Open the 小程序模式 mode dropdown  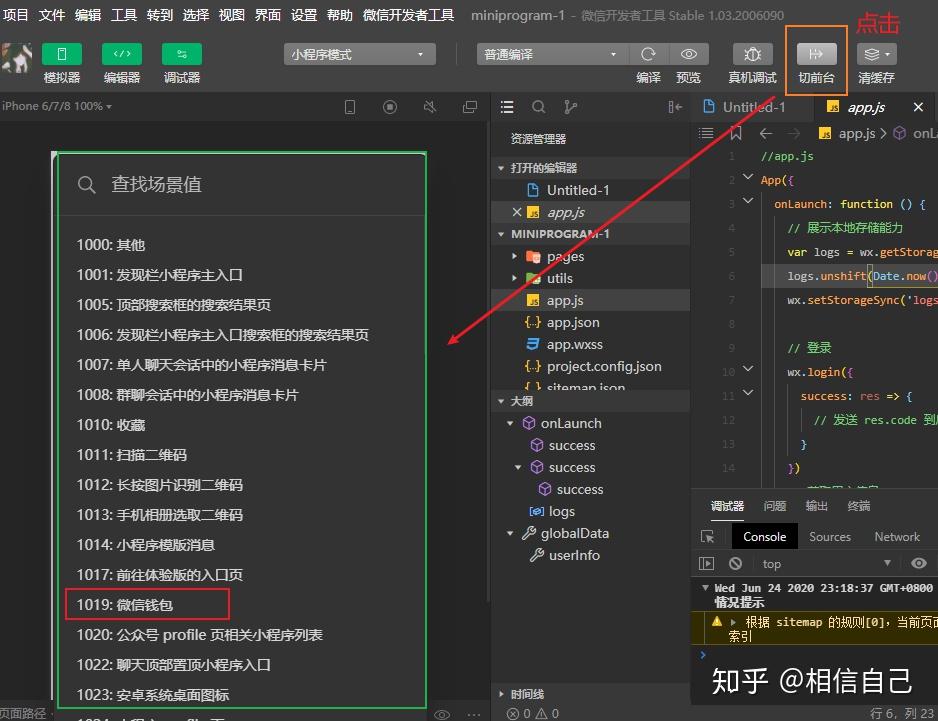click(x=360, y=54)
